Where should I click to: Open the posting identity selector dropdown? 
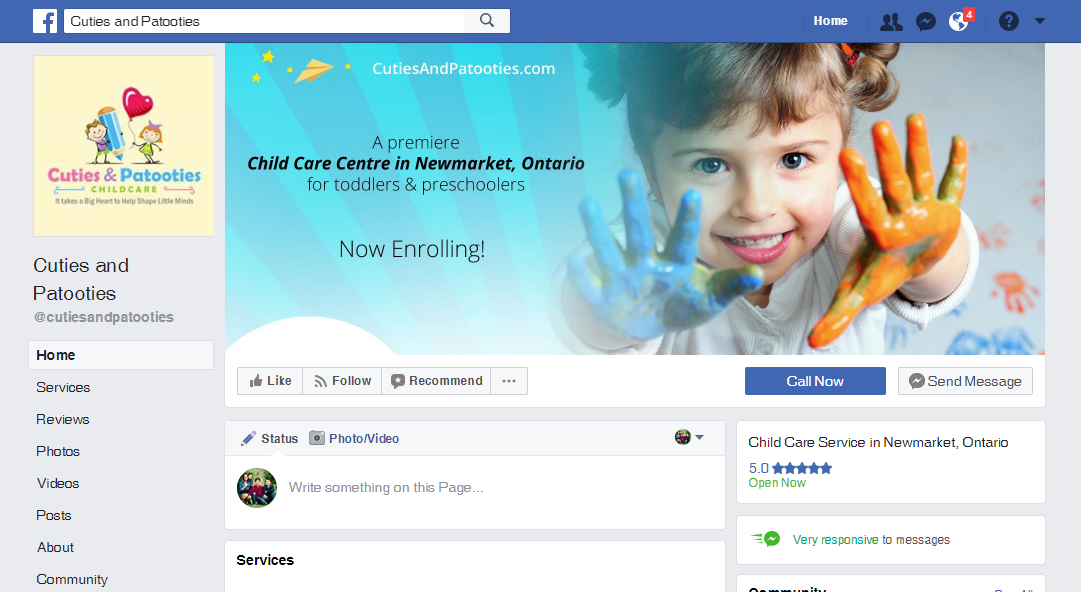click(689, 437)
